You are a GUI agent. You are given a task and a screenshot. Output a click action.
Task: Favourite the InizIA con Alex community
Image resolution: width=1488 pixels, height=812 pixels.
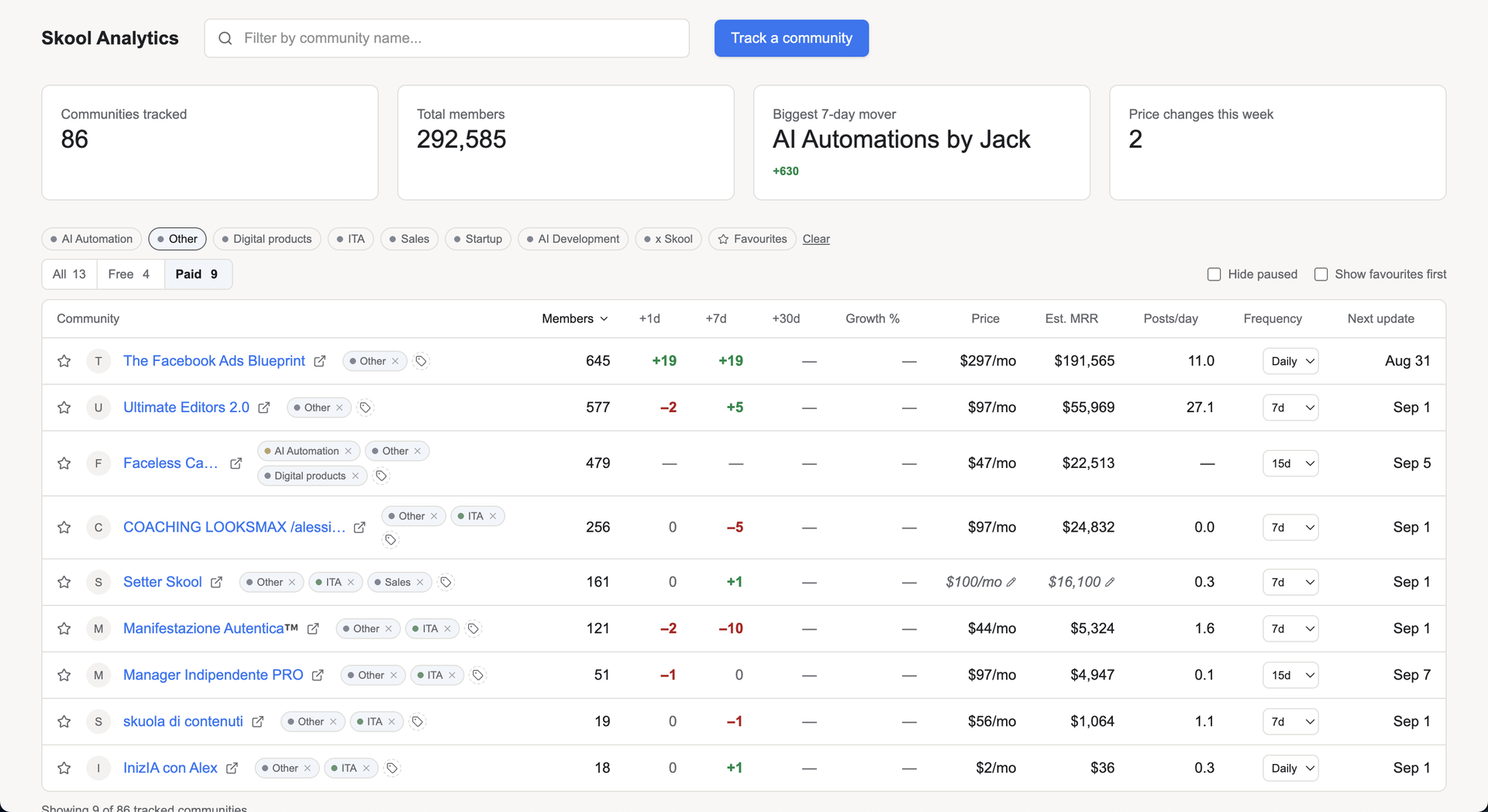point(64,768)
